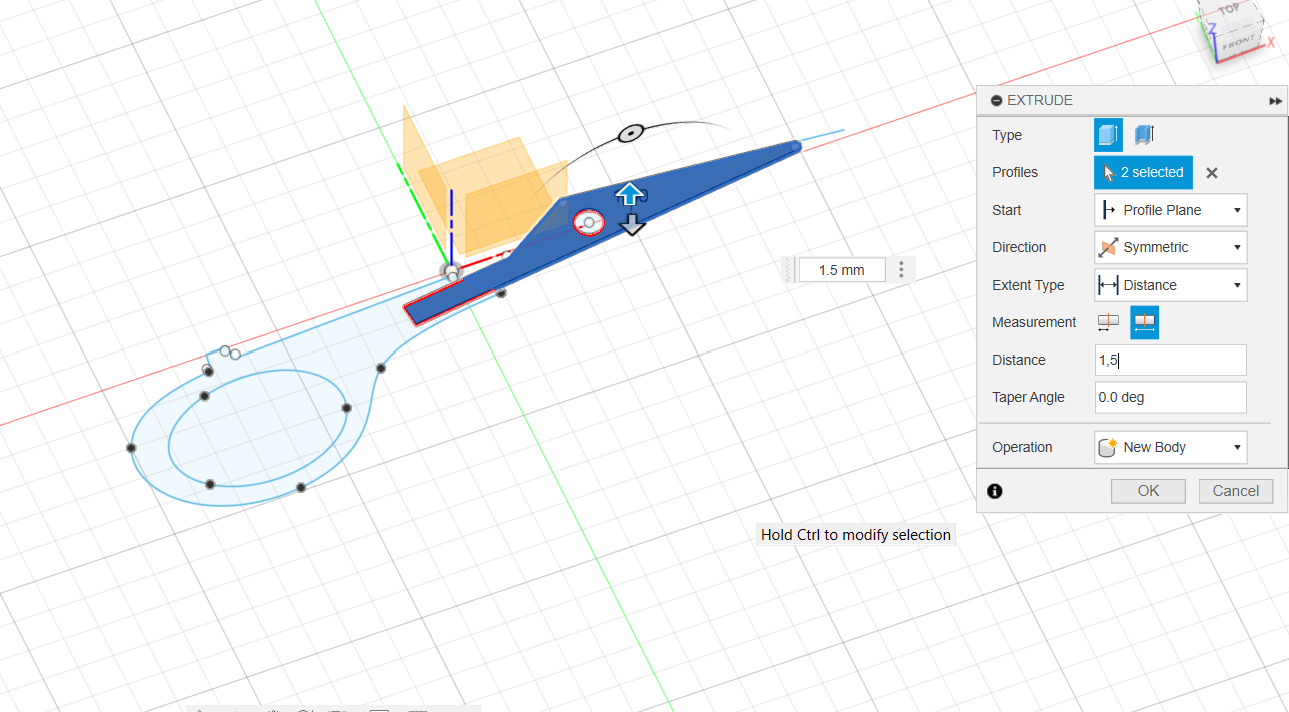Click the grey down-arrow extrude manipulator
Viewport: 1289px width, 712px height.
point(631,224)
